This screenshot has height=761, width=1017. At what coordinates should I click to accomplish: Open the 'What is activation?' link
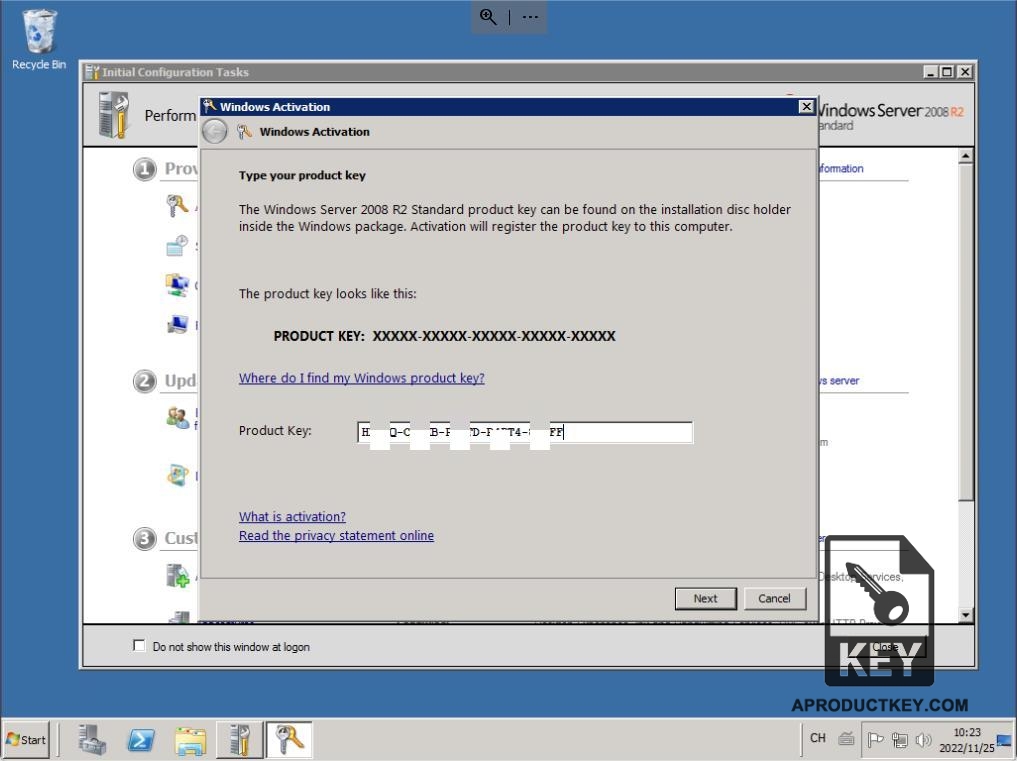(x=292, y=516)
